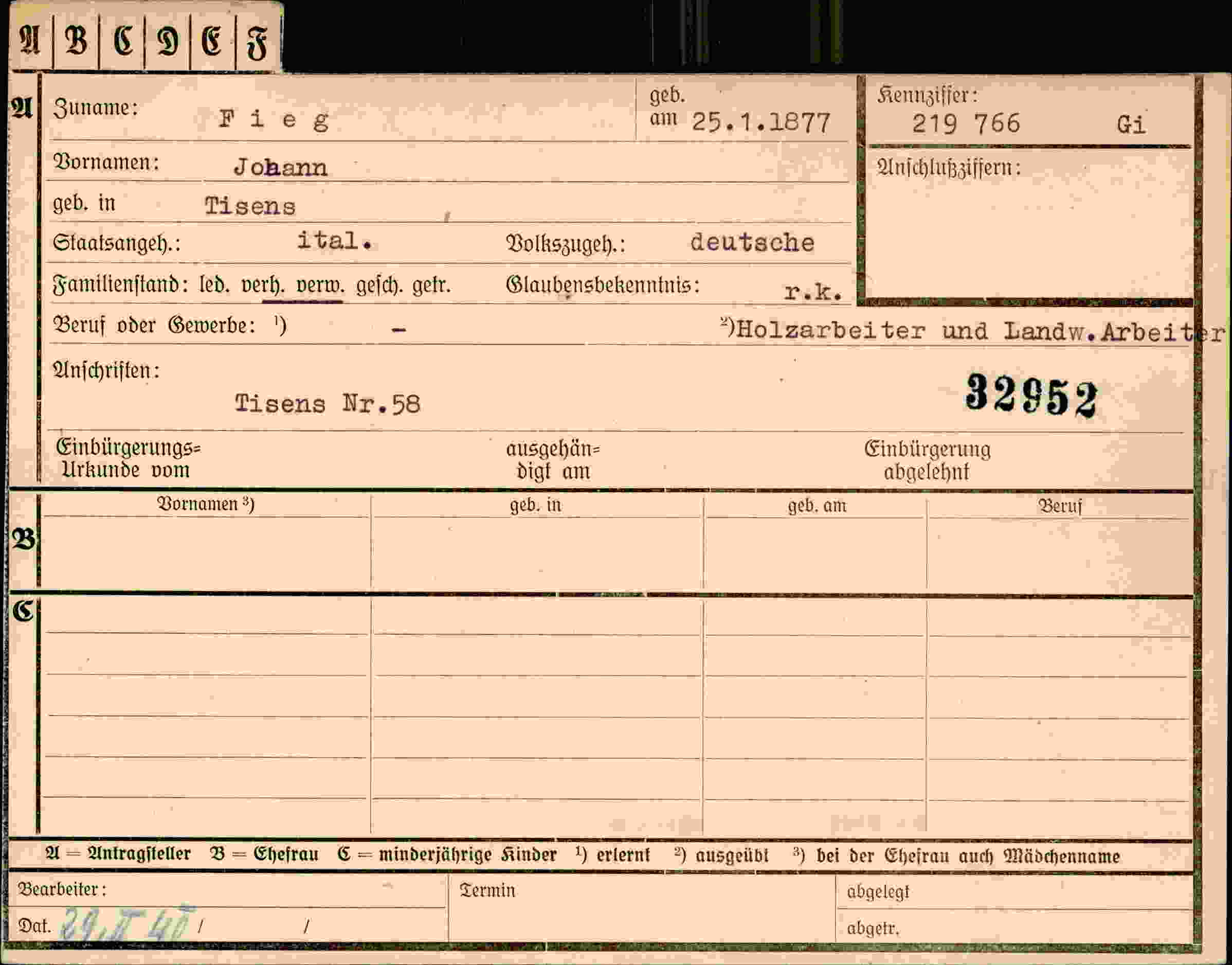Viewport: 1232px width, 965px height.
Task: Select the value 'deutsche'
Action: [752, 242]
